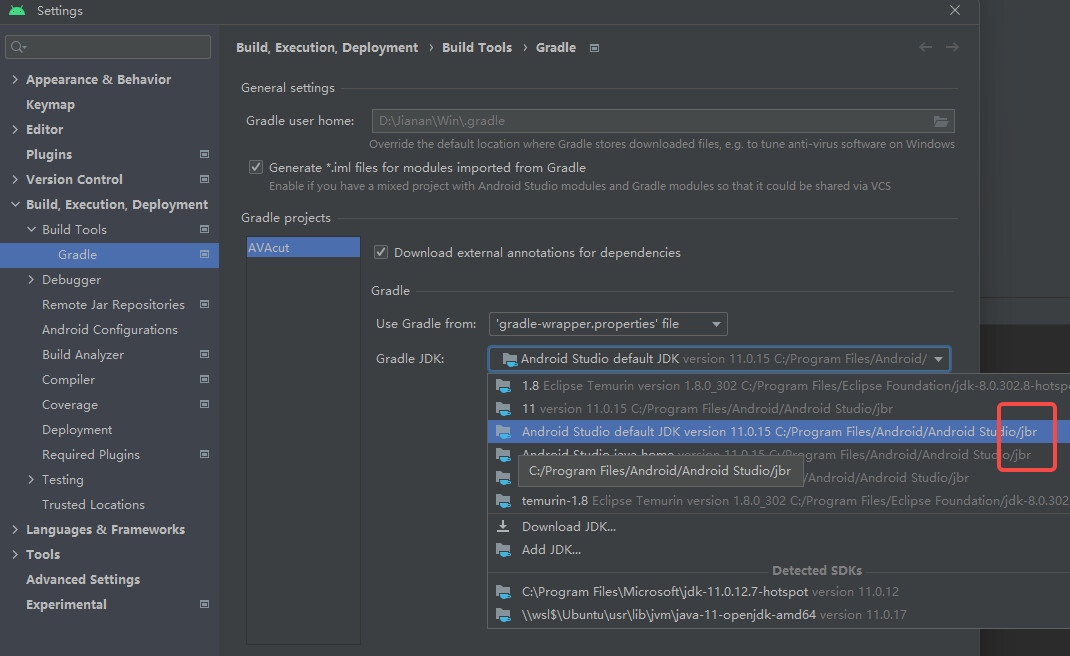Screen dimensions: 1070x656
Task: Open Coverage settings page
Action: click(70, 405)
